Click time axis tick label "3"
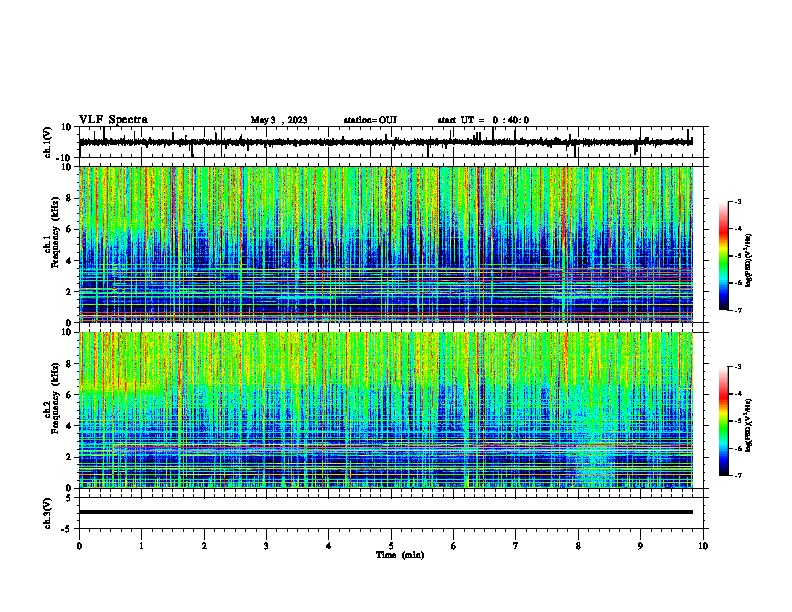792x612 pixels. (266, 546)
